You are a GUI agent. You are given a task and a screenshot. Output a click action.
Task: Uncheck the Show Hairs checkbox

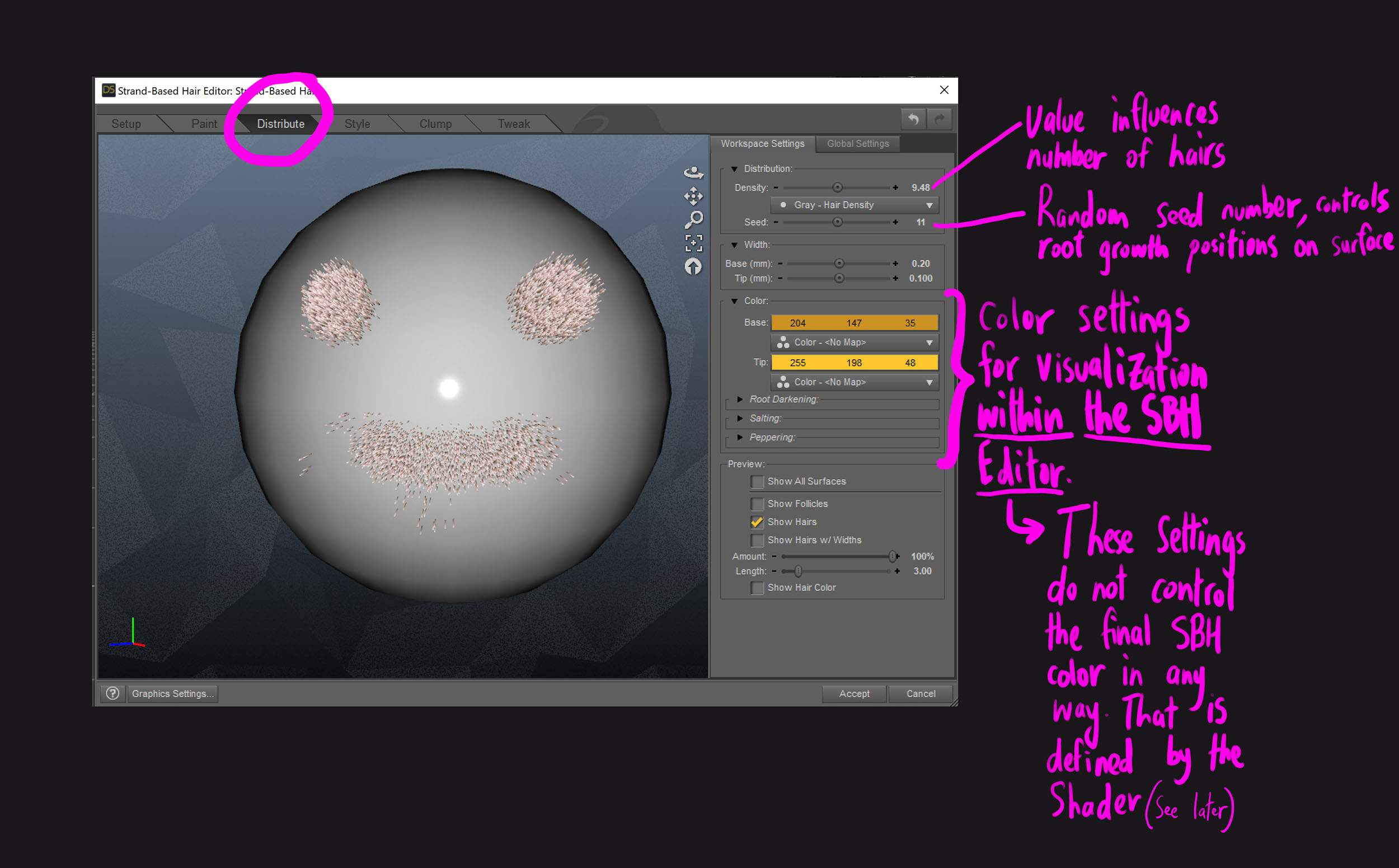(757, 522)
